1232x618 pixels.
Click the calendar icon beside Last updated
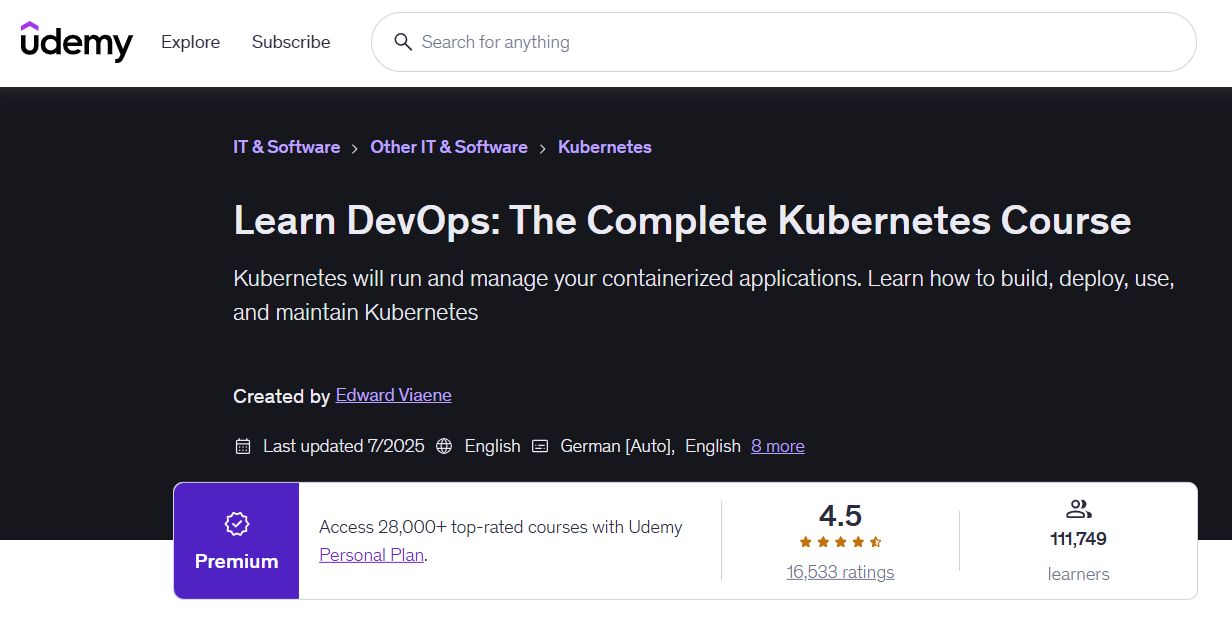click(242, 446)
